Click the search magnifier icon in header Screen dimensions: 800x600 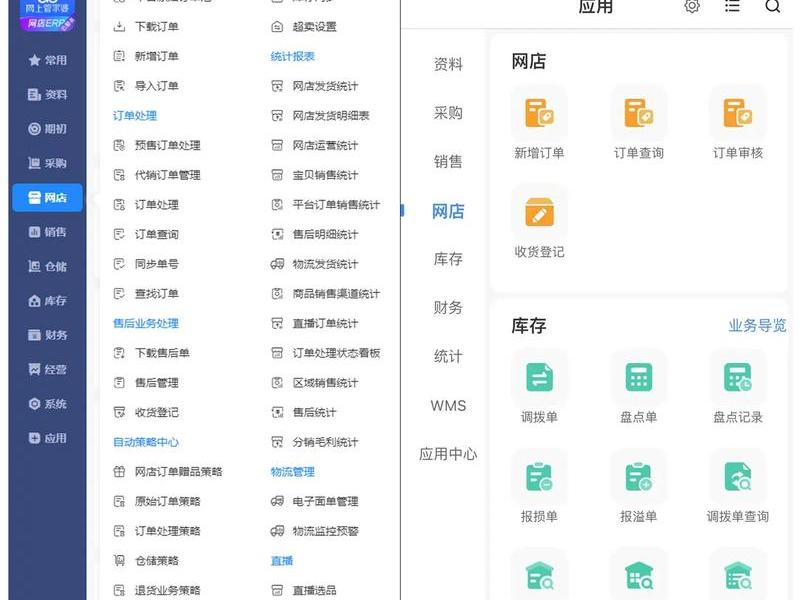point(773,6)
